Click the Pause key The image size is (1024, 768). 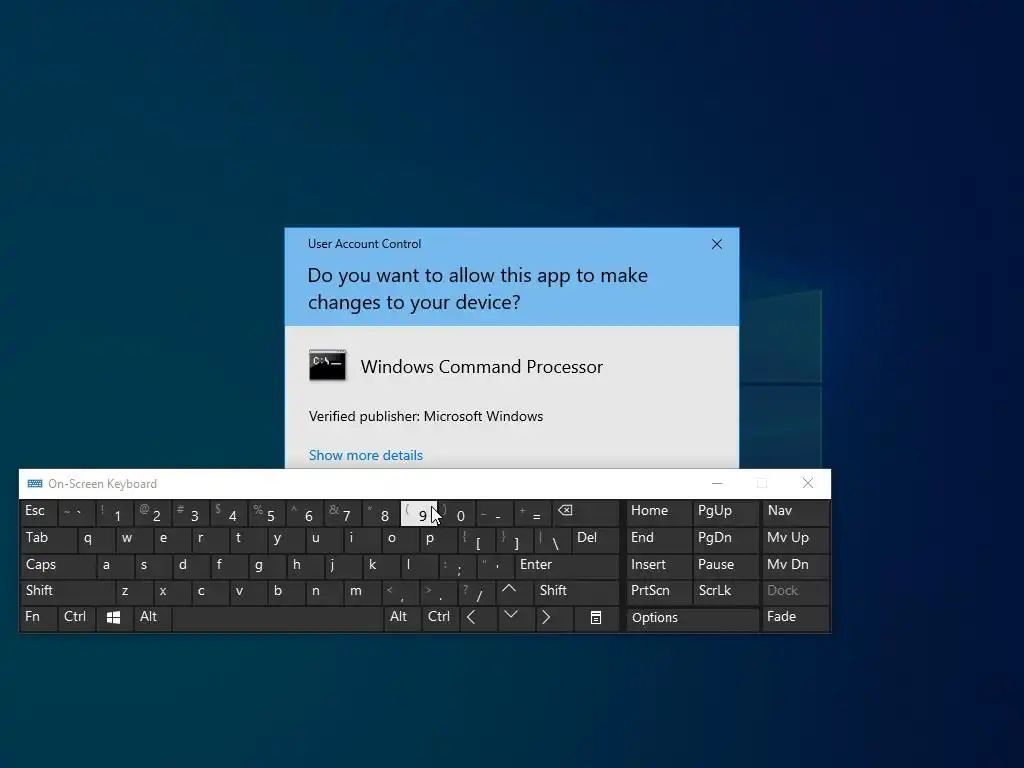coord(726,566)
